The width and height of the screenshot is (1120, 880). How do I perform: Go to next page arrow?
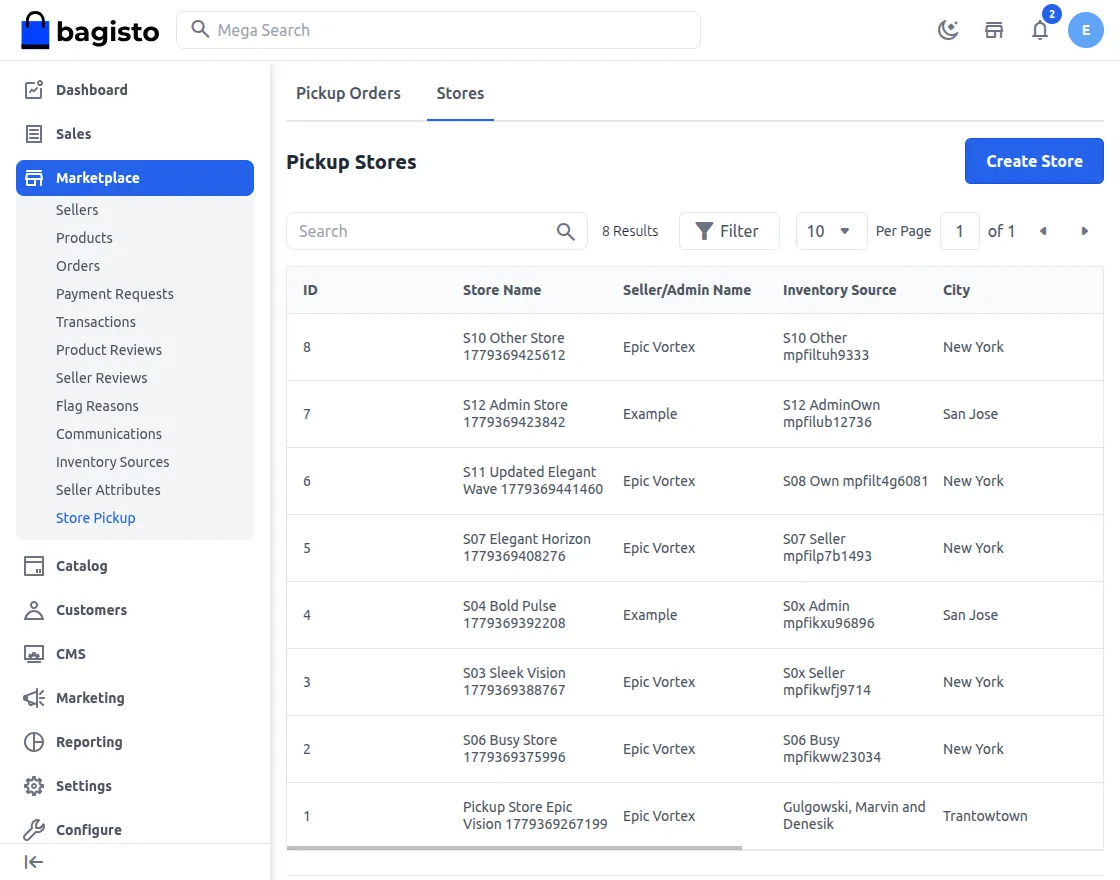point(1084,231)
